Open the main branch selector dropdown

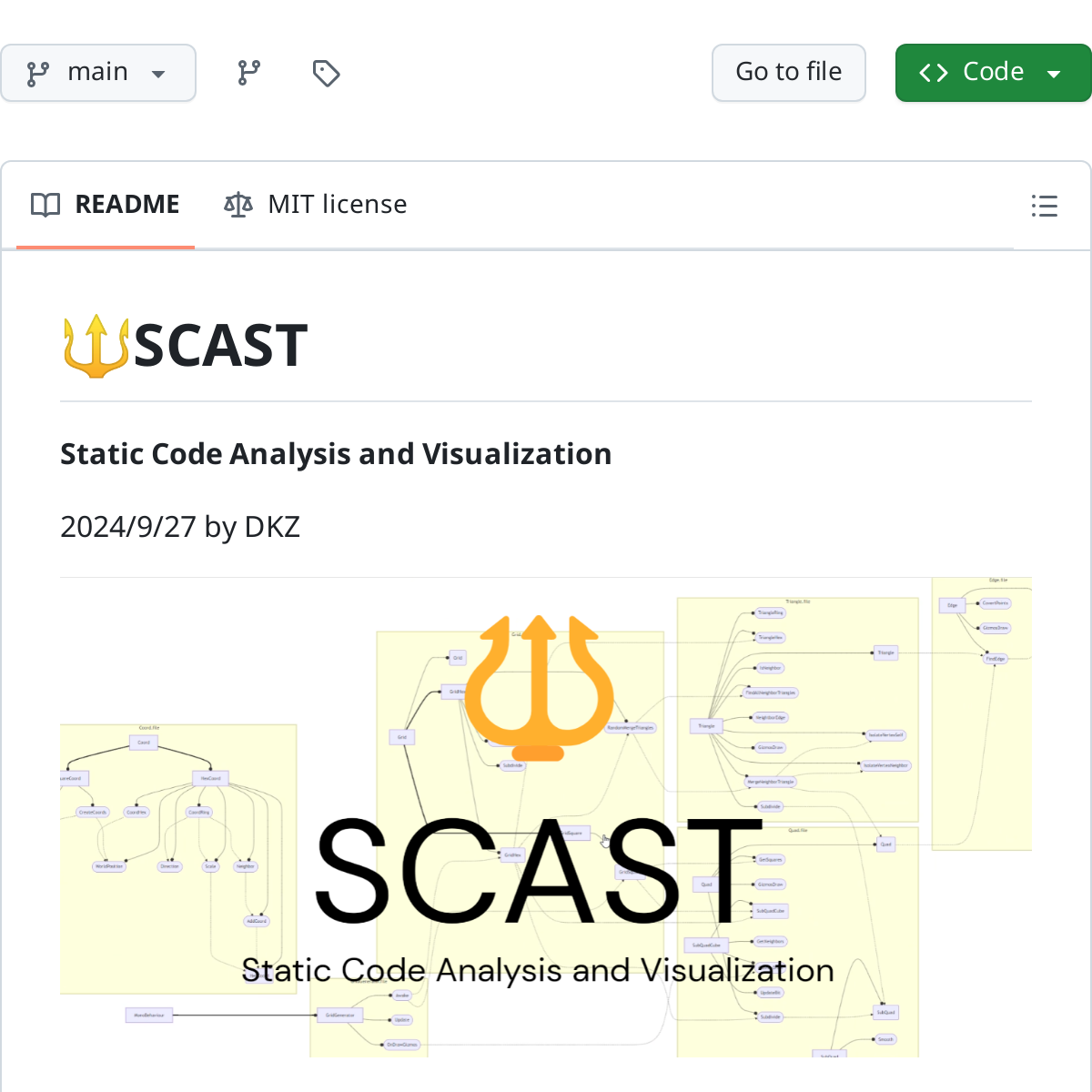pyautogui.click(x=97, y=73)
